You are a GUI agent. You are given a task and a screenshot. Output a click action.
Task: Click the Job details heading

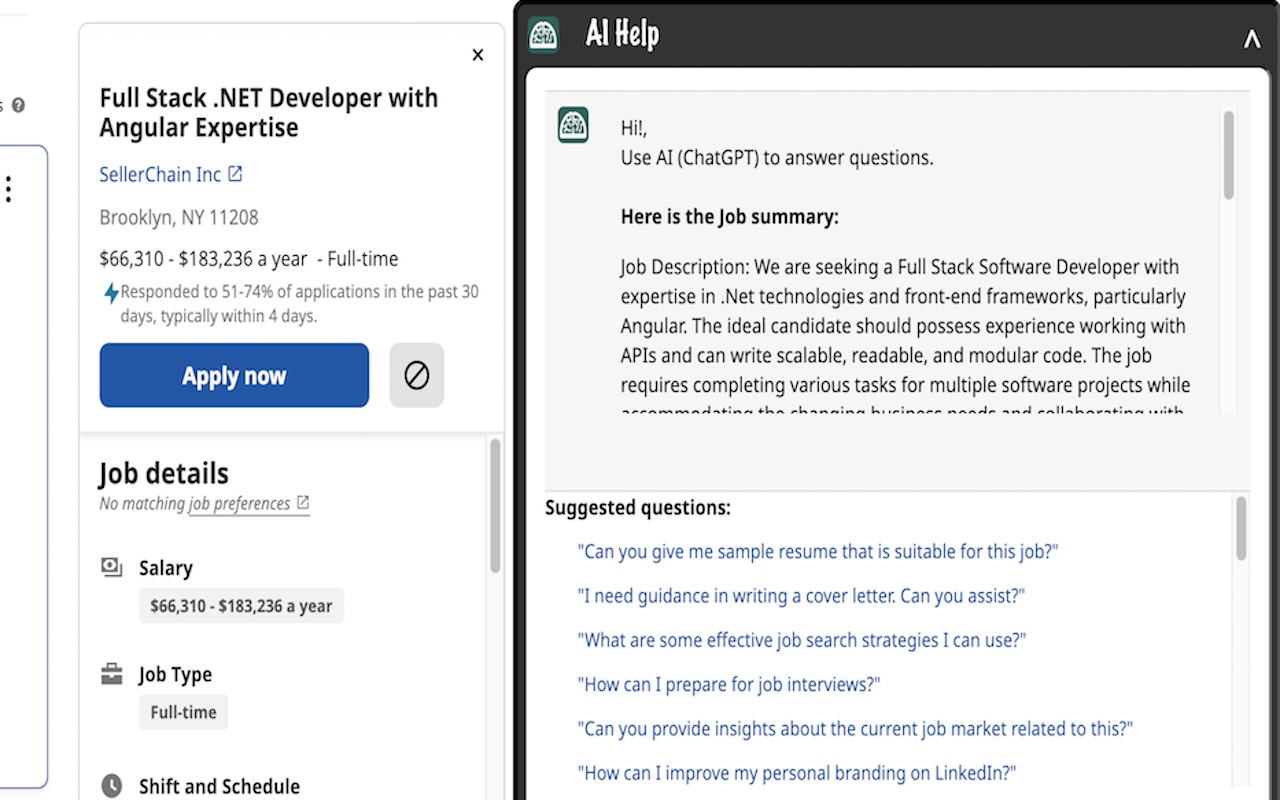[x=164, y=473]
